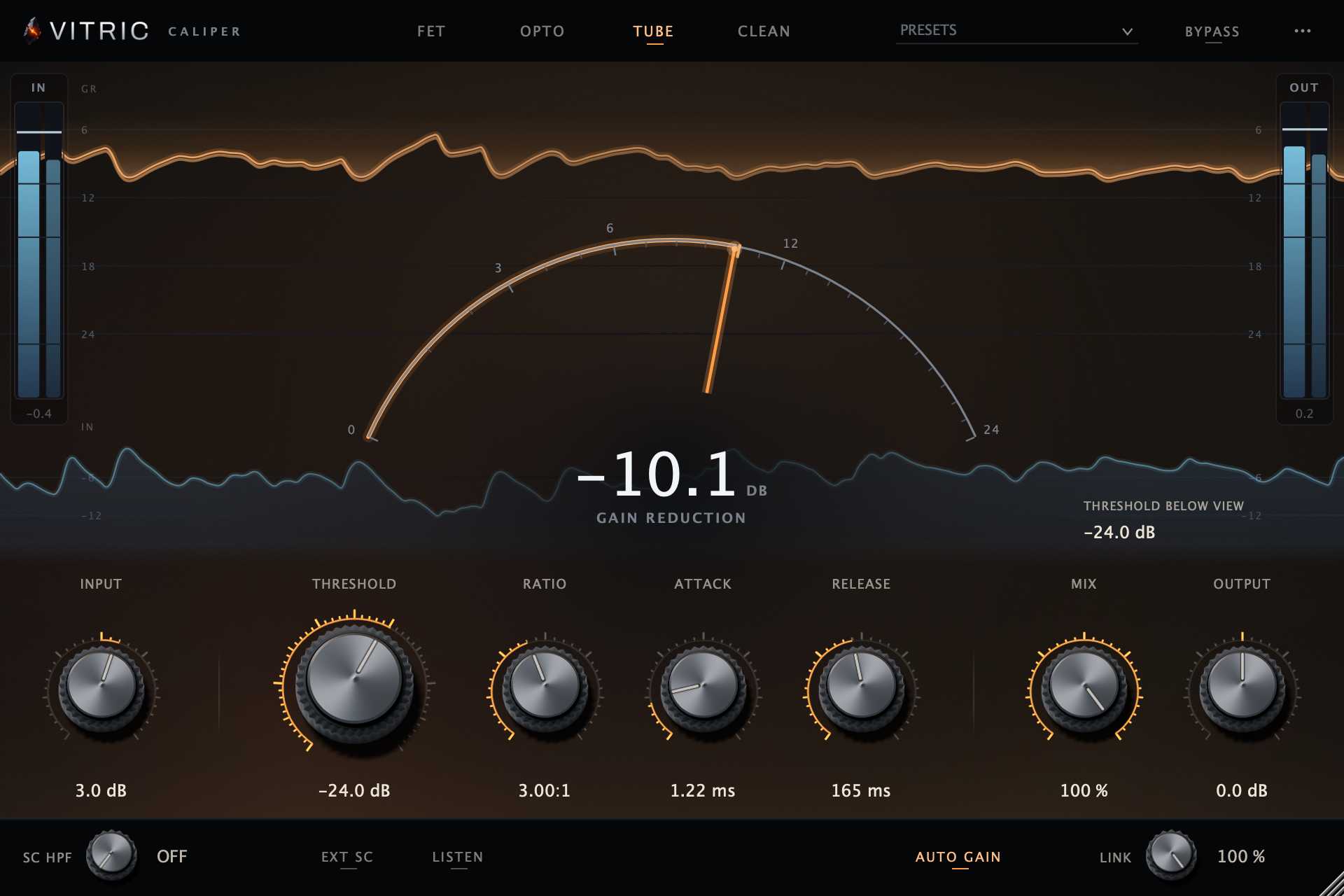This screenshot has height=896, width=1344.
Task: Click the 1.22 ms attack value
Action: coord(703,790)
